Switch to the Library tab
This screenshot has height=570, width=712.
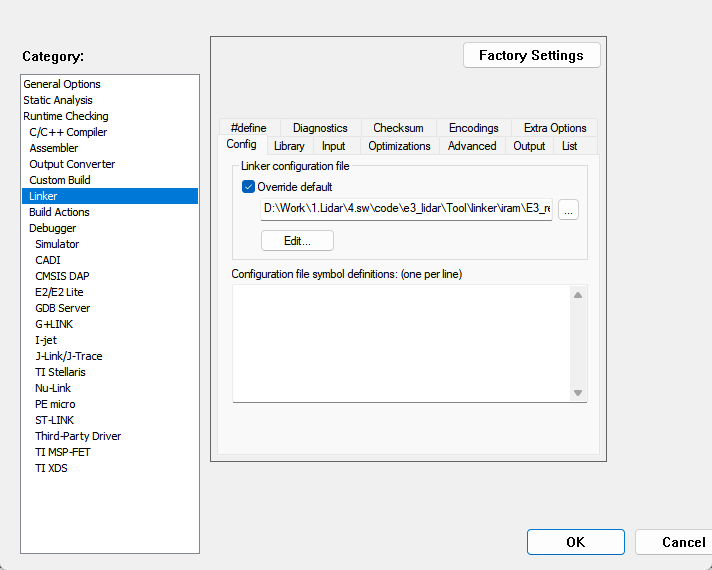[289, 146]
